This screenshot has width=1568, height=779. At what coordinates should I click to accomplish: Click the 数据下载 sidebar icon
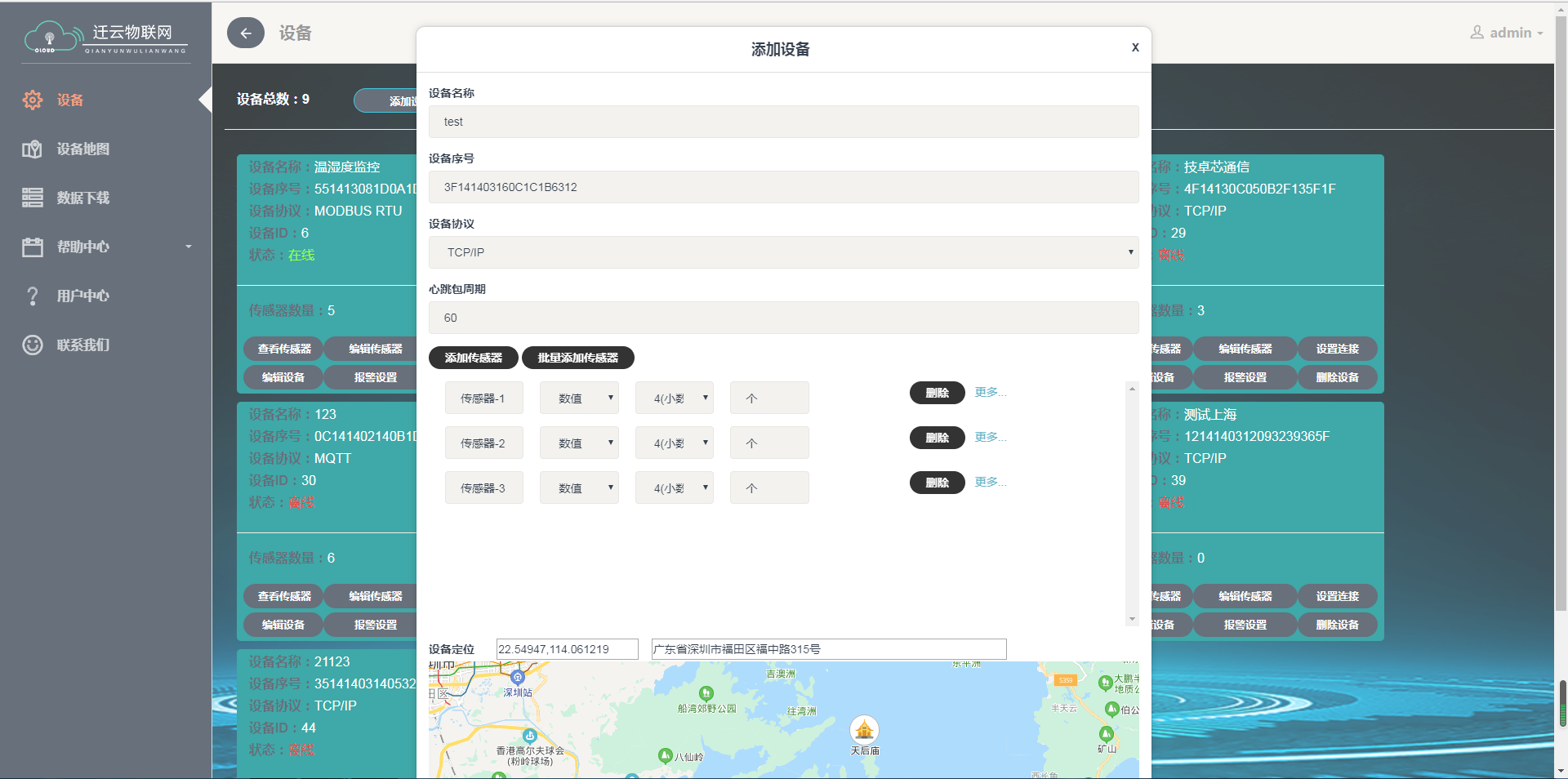pyautogui.click(x=33, y=198)
